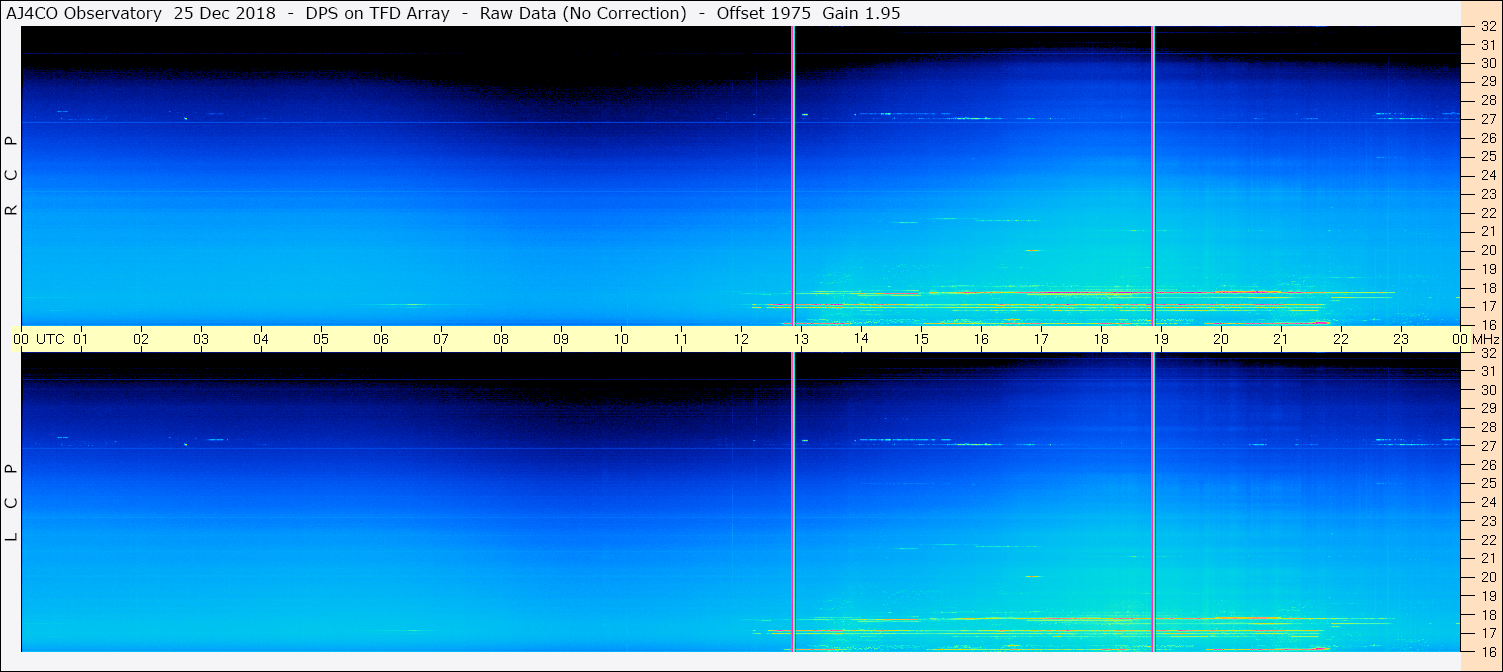
Task: Click the yellow 20 MHz signal spot in LCP panel
Action: [x=1033, y=576]
